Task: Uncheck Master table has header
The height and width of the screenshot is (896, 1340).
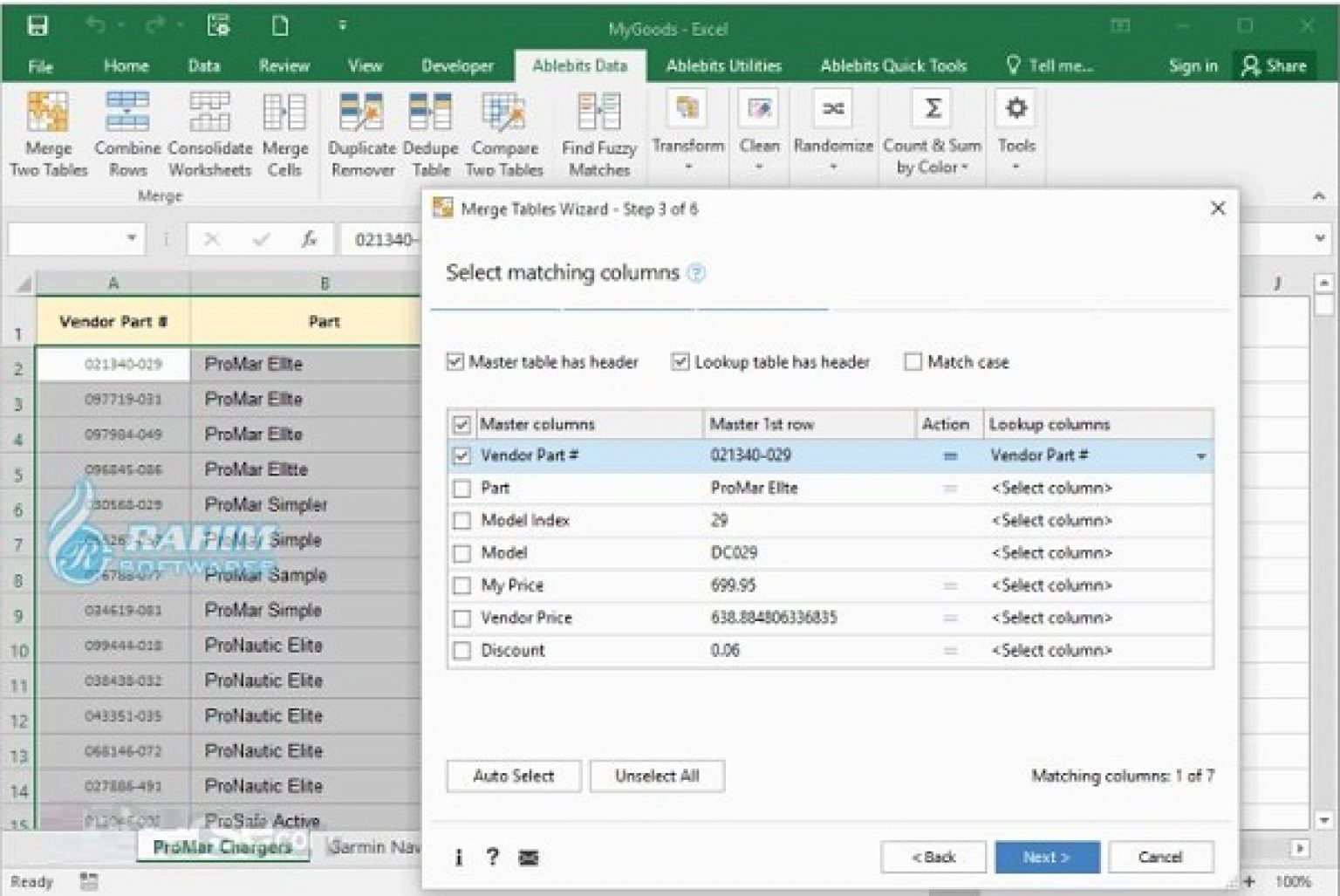Action: pyautogui.click(x=455, y=361)
